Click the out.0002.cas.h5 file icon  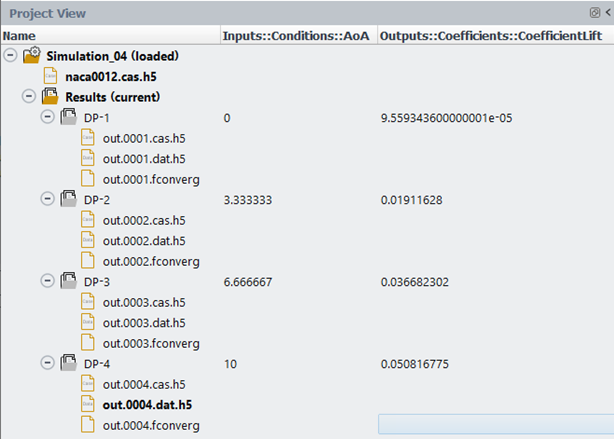88,219
